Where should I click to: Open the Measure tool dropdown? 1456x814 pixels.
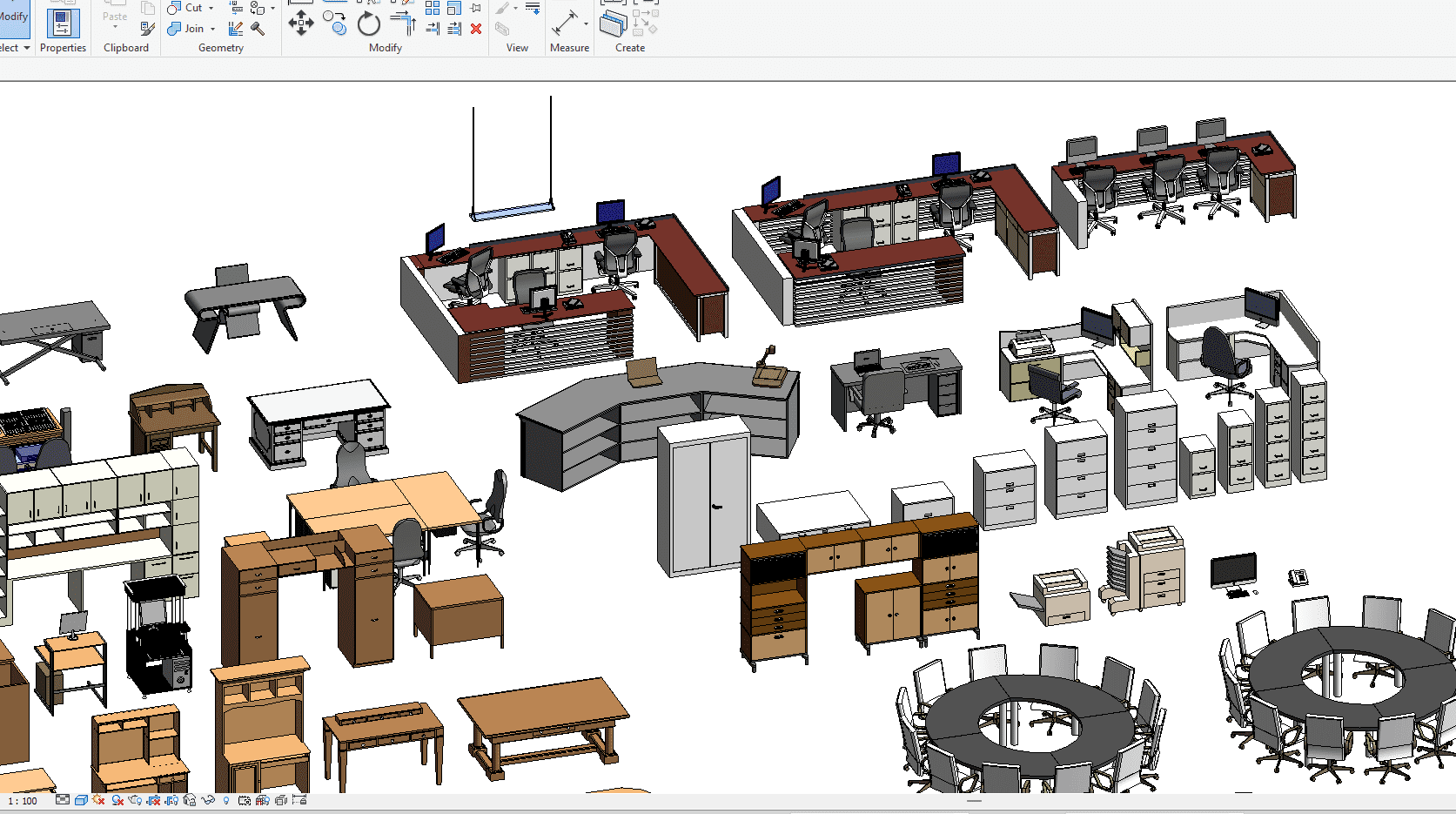click(586, 24)
